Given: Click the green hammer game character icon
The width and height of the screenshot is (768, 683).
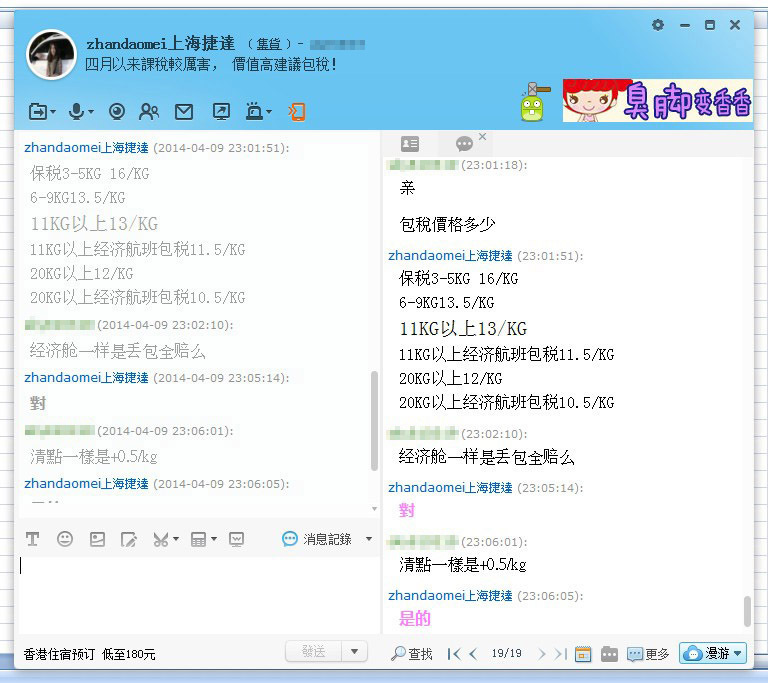Looking at the screenshot, I should point(534,102).
